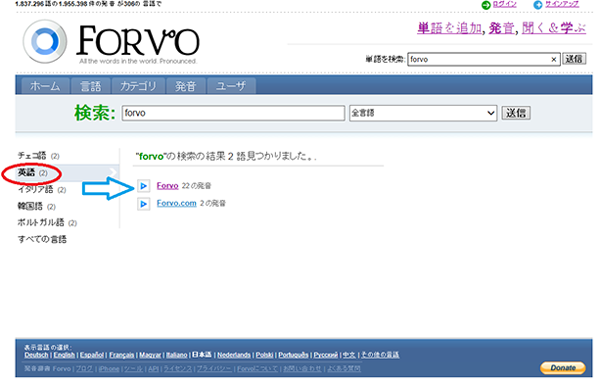
Task: Open その他の言語 other languages link
Action: pyautogui.click(x=380, y=355)
